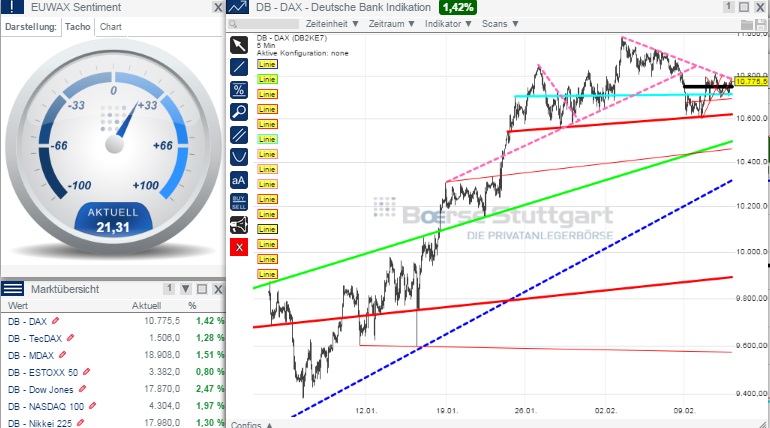Open the DB - DAX row
The width and height of the screenshot is (770, 428).
coord(113,321)
